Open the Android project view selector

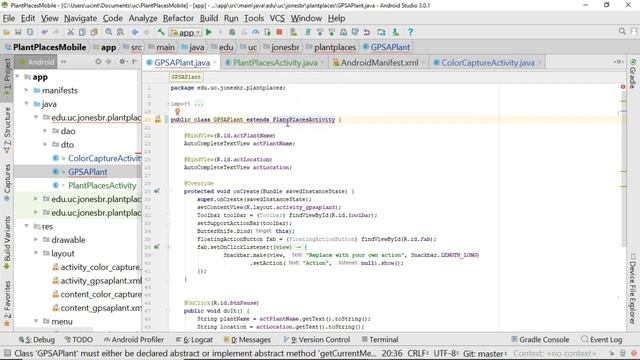tap(36, 62)
